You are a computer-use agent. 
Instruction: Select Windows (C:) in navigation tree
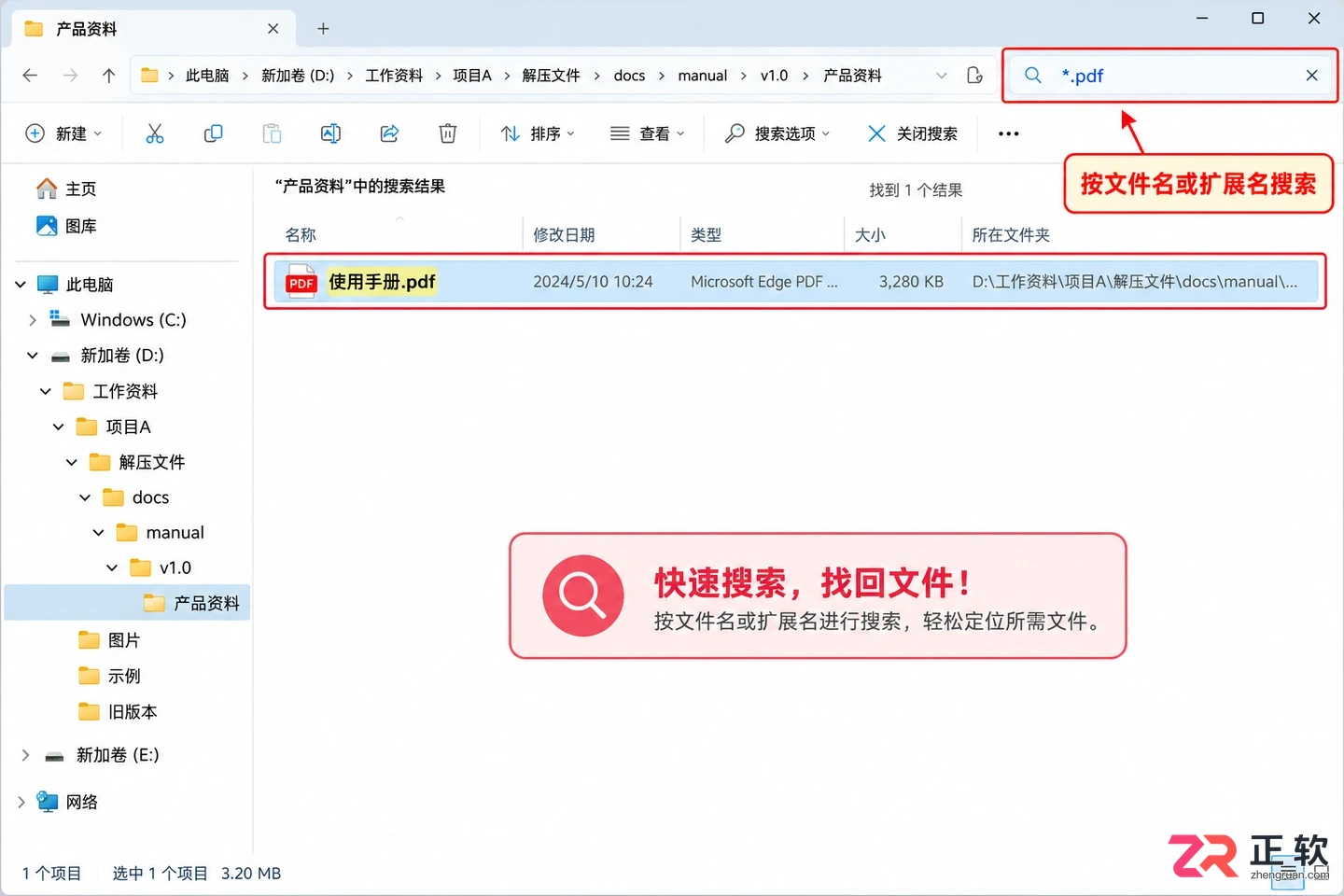pos(118,319)
